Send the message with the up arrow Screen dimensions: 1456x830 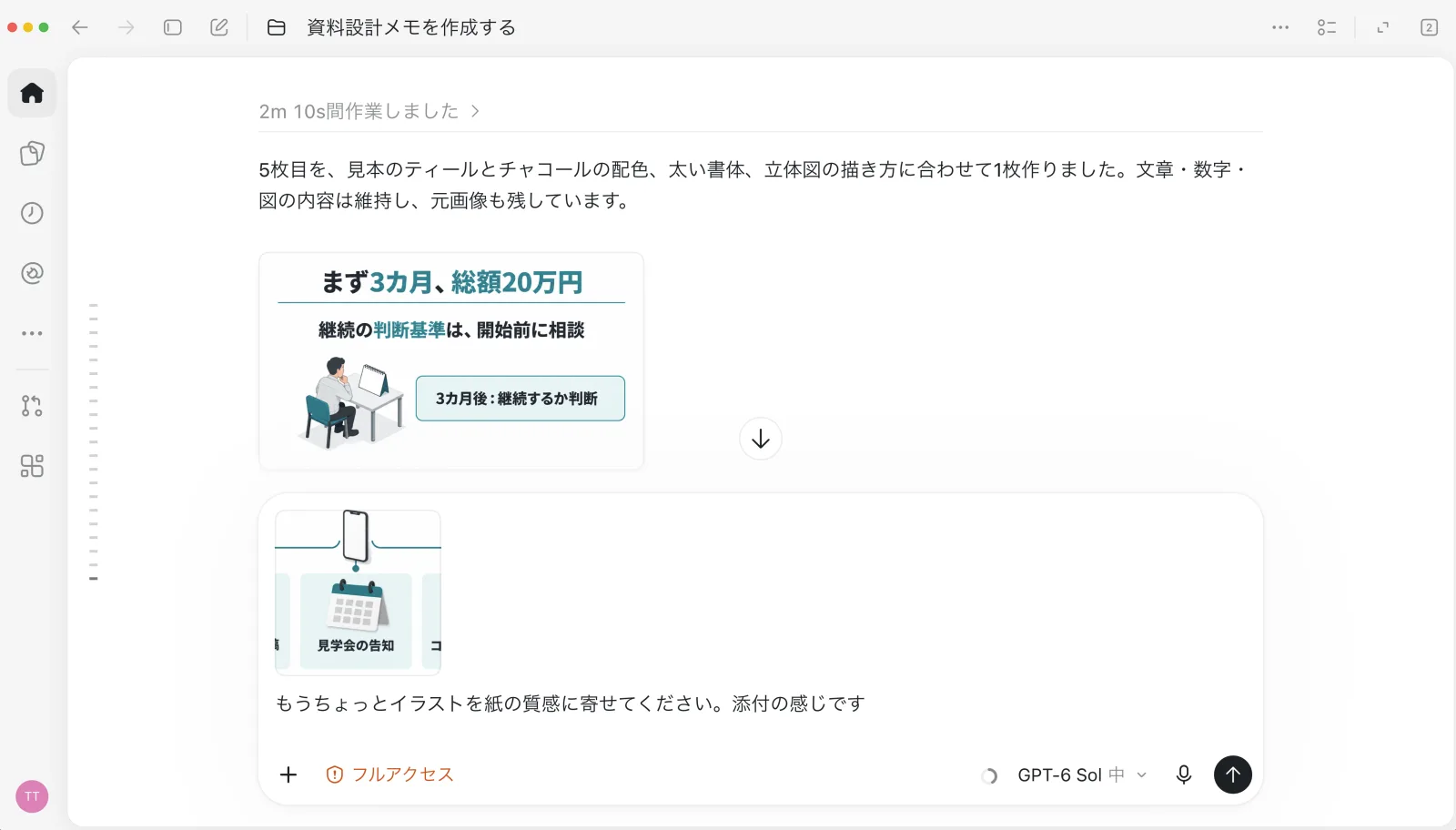(x=1233, y=774)
